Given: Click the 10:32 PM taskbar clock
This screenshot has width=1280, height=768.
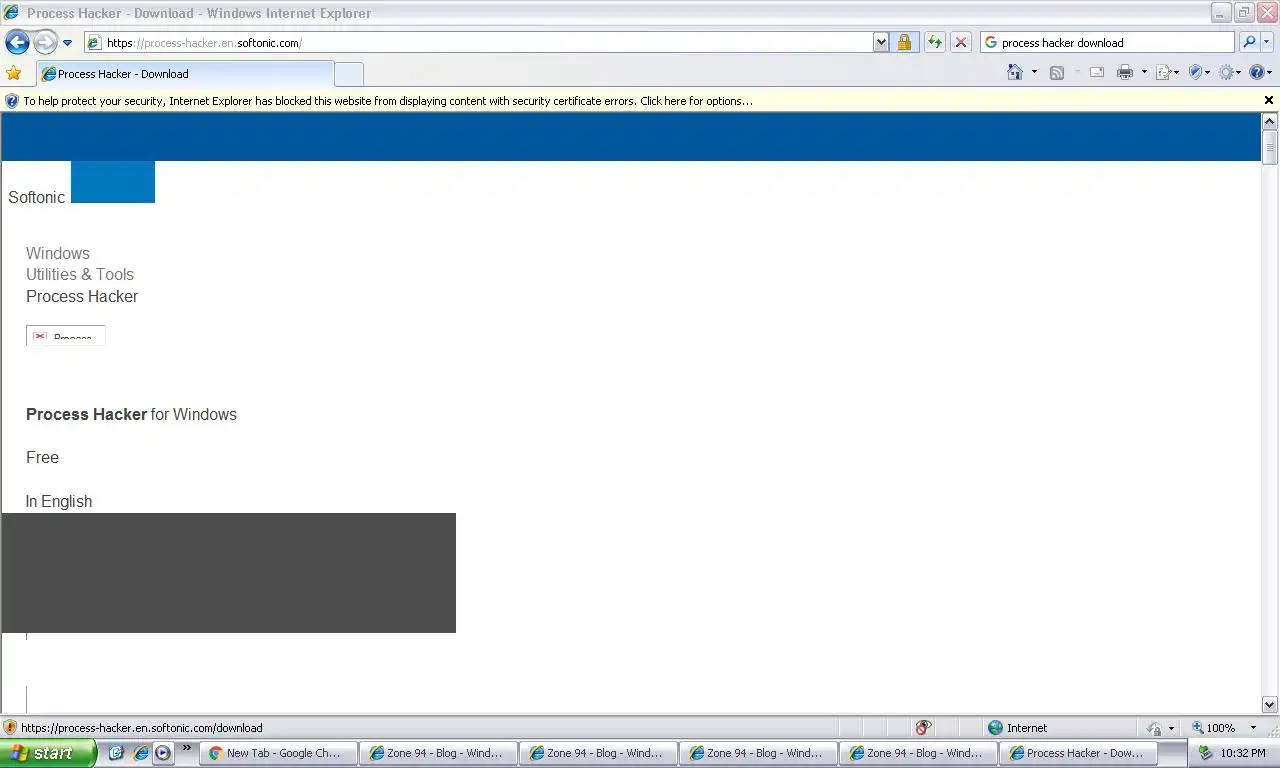Looking at the screenshot, I should tap(1243, 753).
